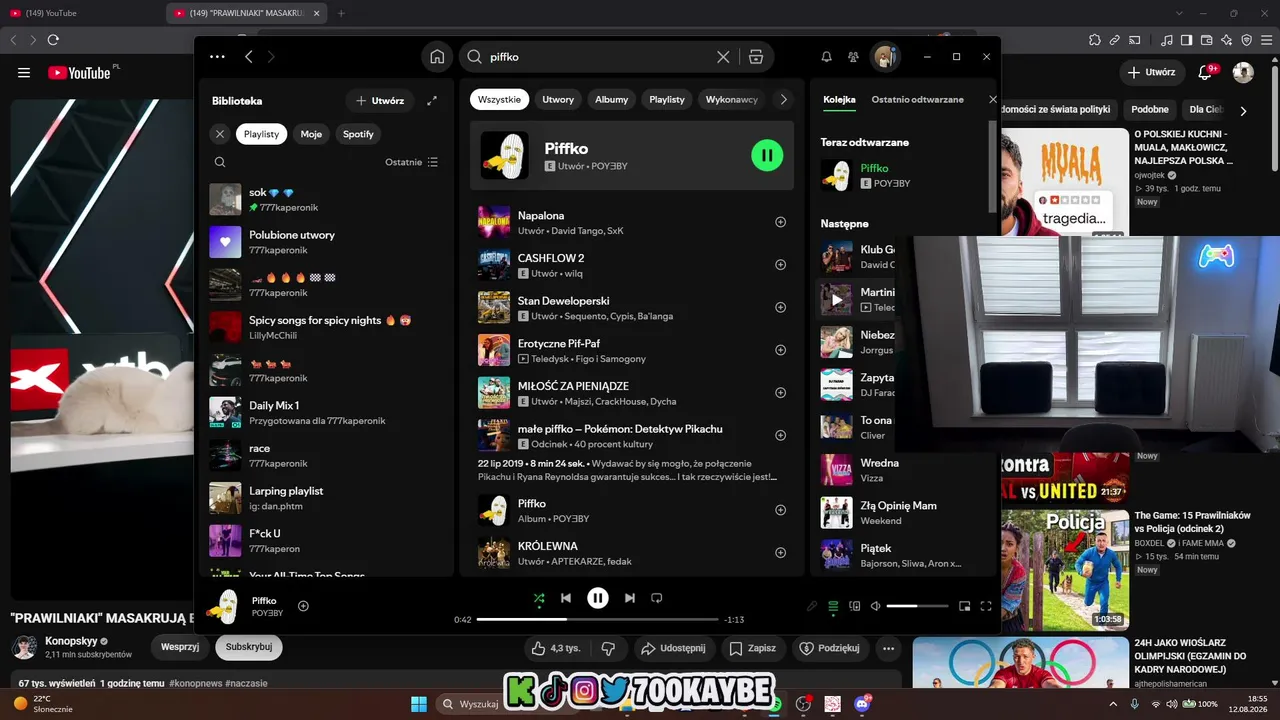Open Spotify Browse icon in search bar
Screen dimensions: 1280x720
(756, 57)
